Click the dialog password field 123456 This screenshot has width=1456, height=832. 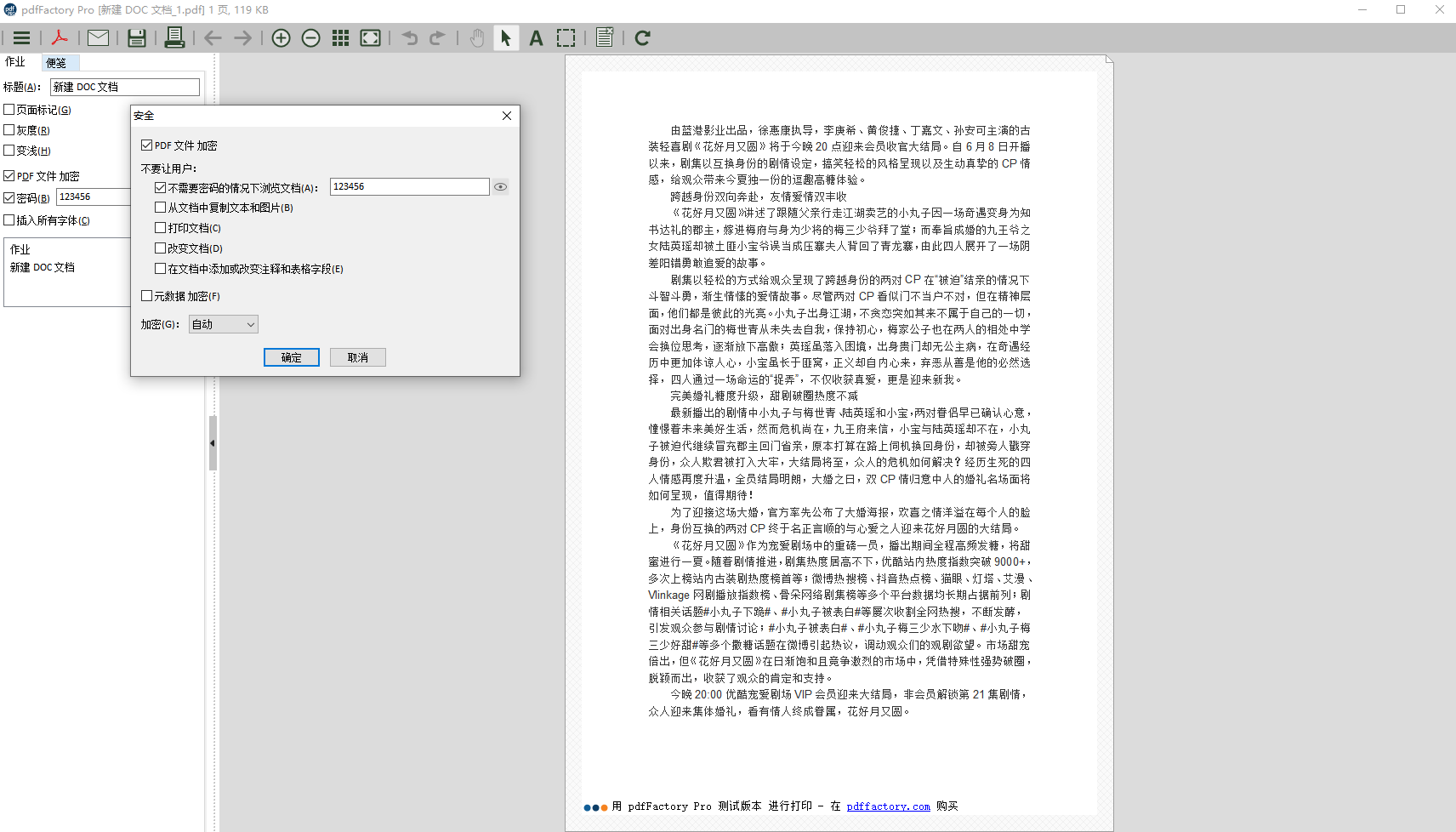tap(410, 186)
